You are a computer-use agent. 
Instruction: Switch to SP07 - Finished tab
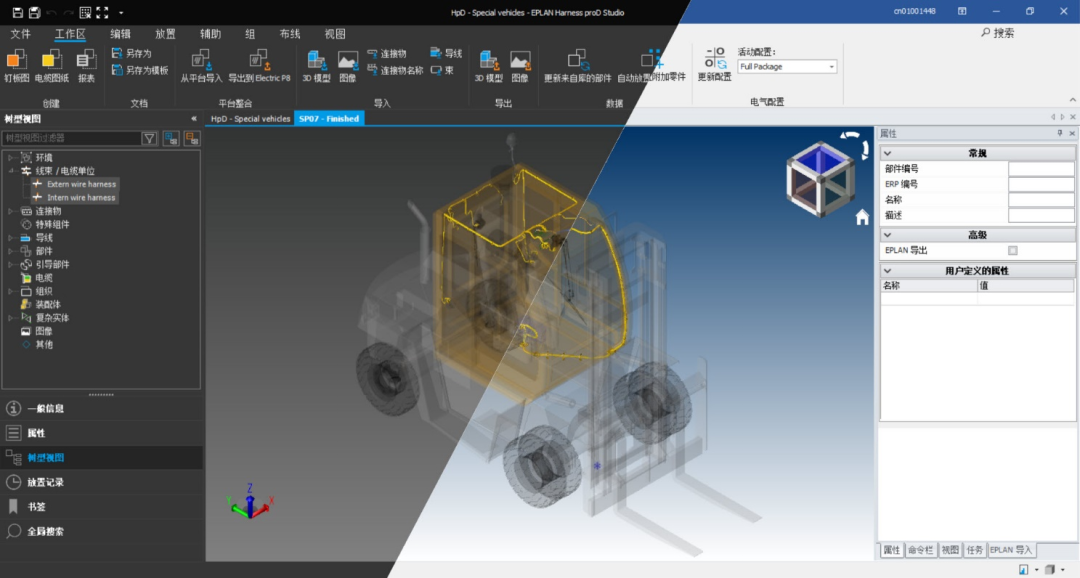329,118
